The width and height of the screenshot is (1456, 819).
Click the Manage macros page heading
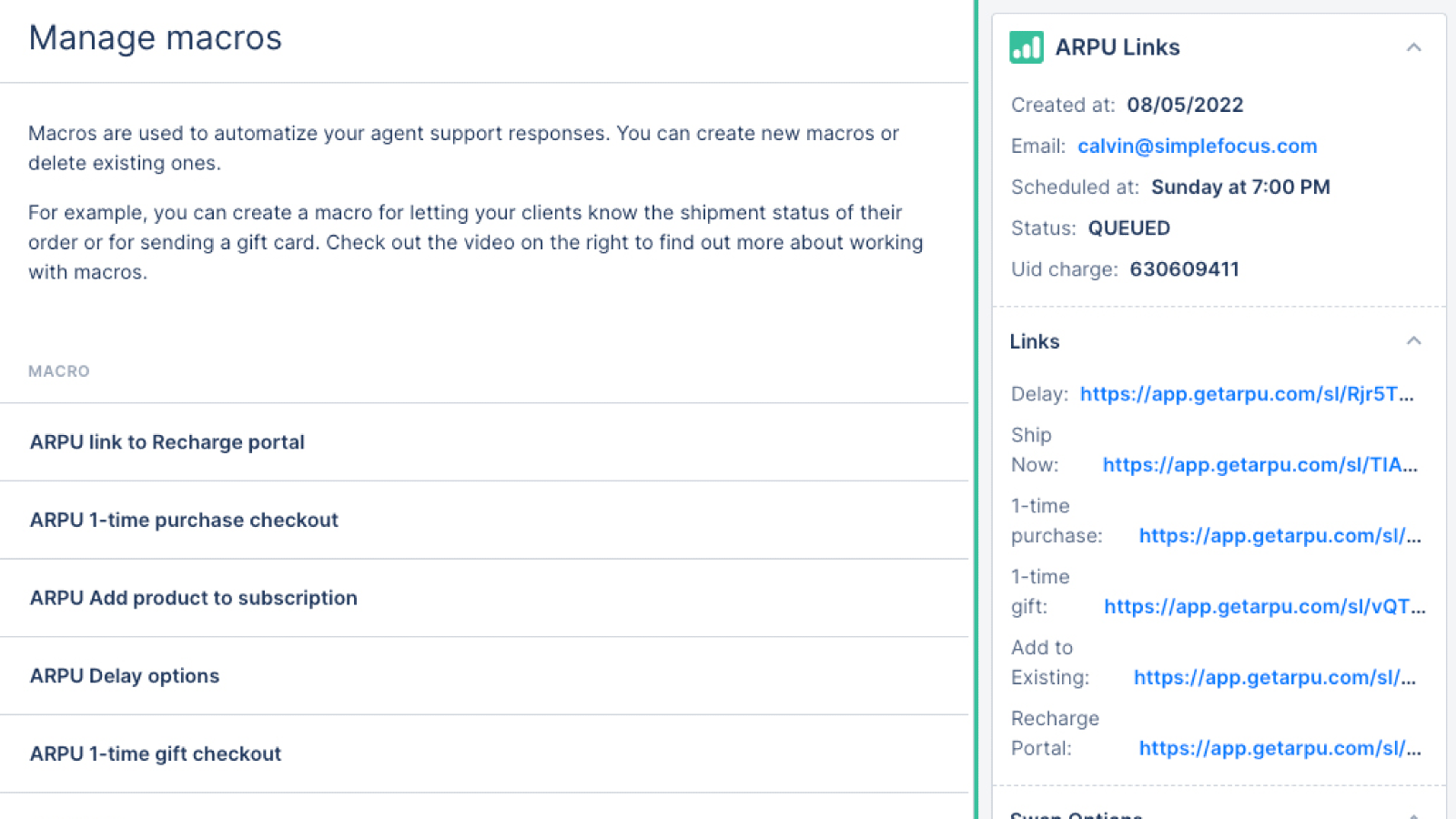click(x=156, y=38)
